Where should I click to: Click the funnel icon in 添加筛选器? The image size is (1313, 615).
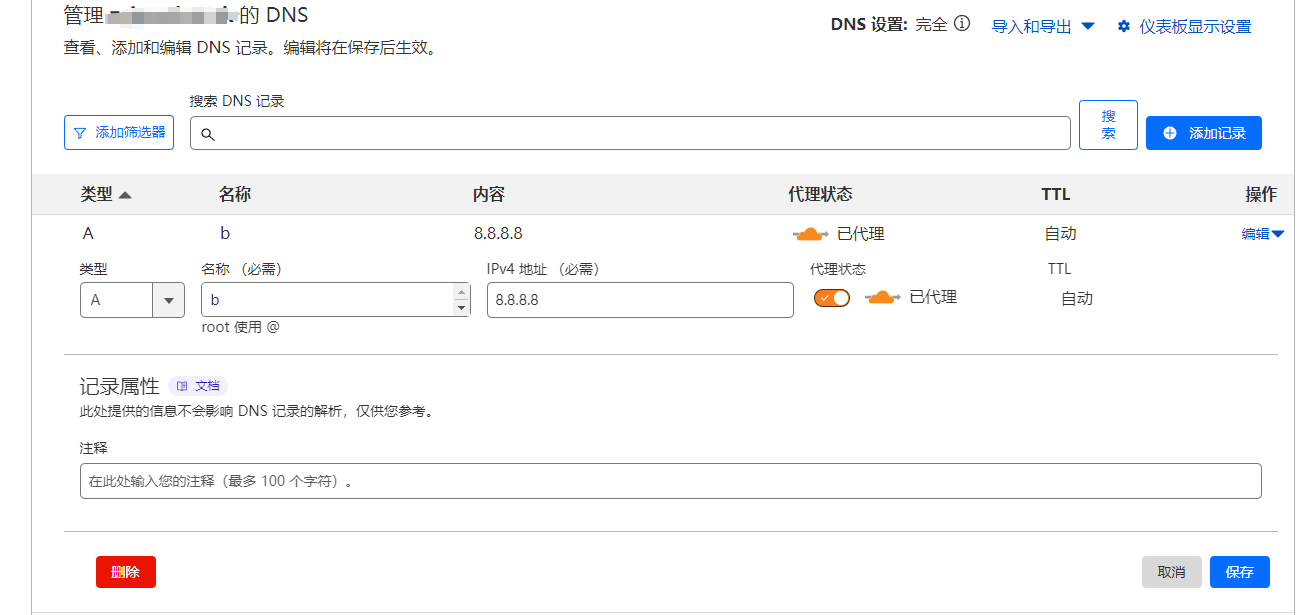tap(80, 133)
